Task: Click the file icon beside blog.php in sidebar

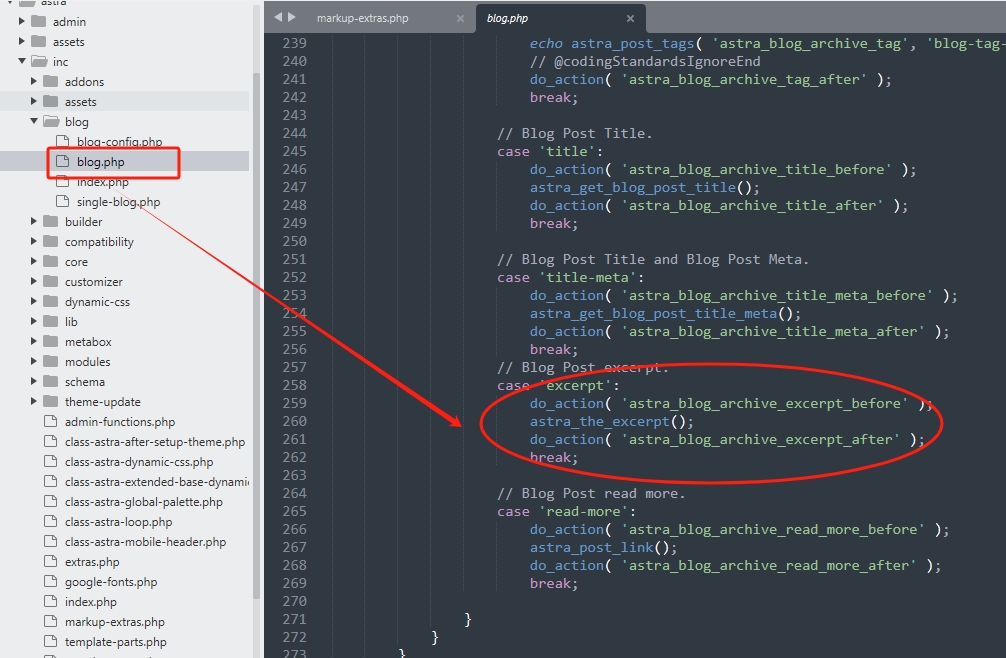Action: pyautogui.click(x=63, y=161)
